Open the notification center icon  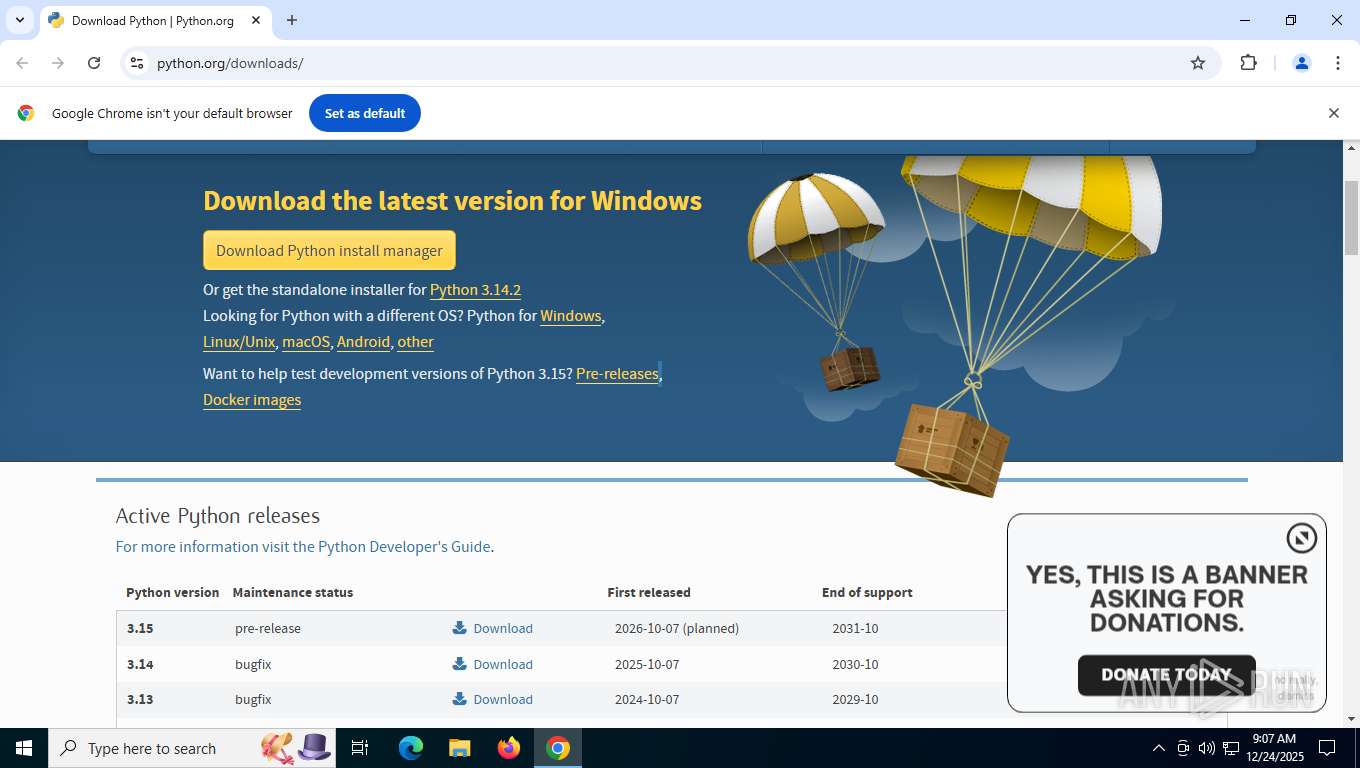[1327, 748]
